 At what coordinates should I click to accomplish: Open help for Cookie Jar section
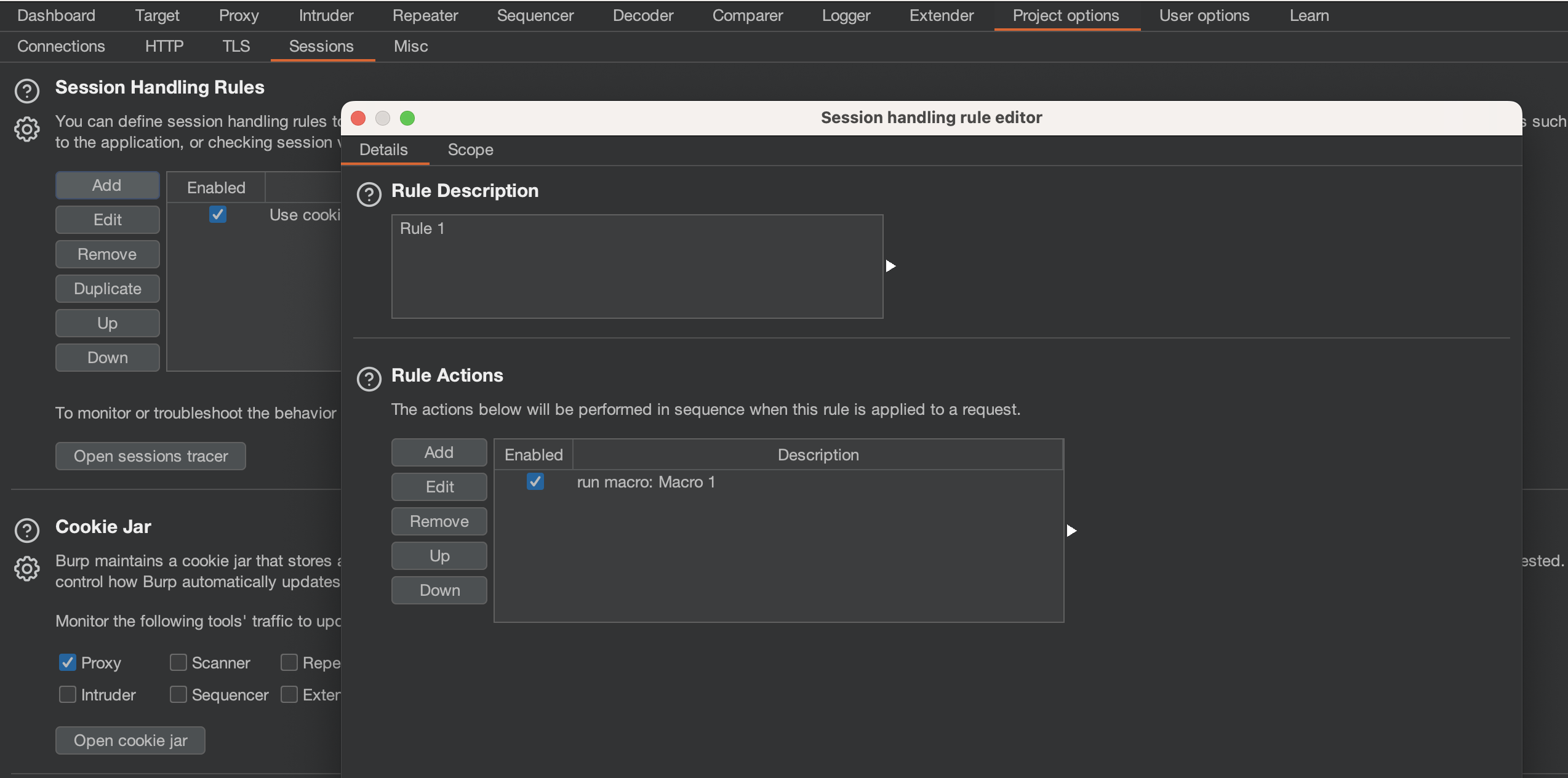[x=27, y=531]
